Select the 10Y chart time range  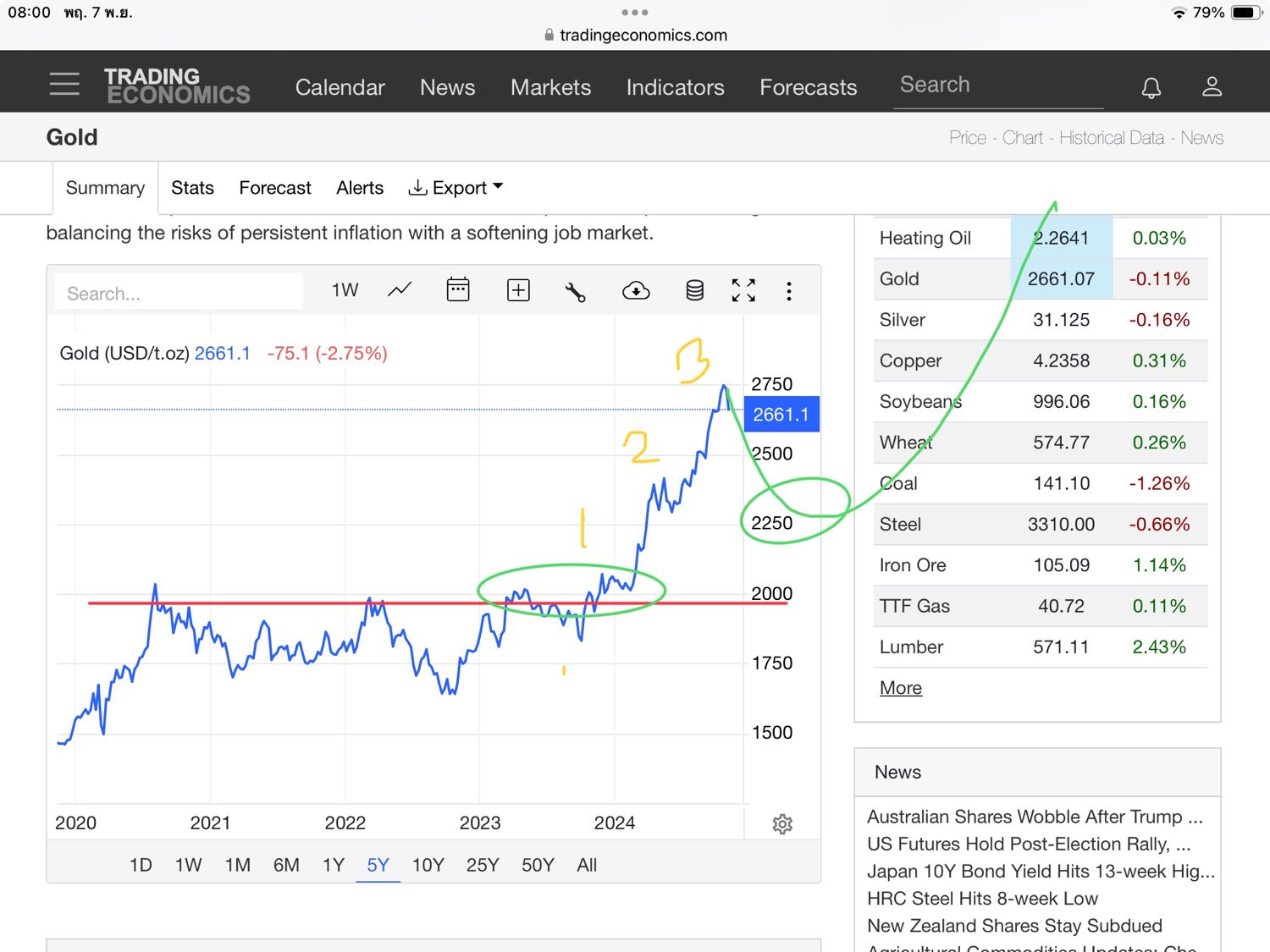click(428, 865)
